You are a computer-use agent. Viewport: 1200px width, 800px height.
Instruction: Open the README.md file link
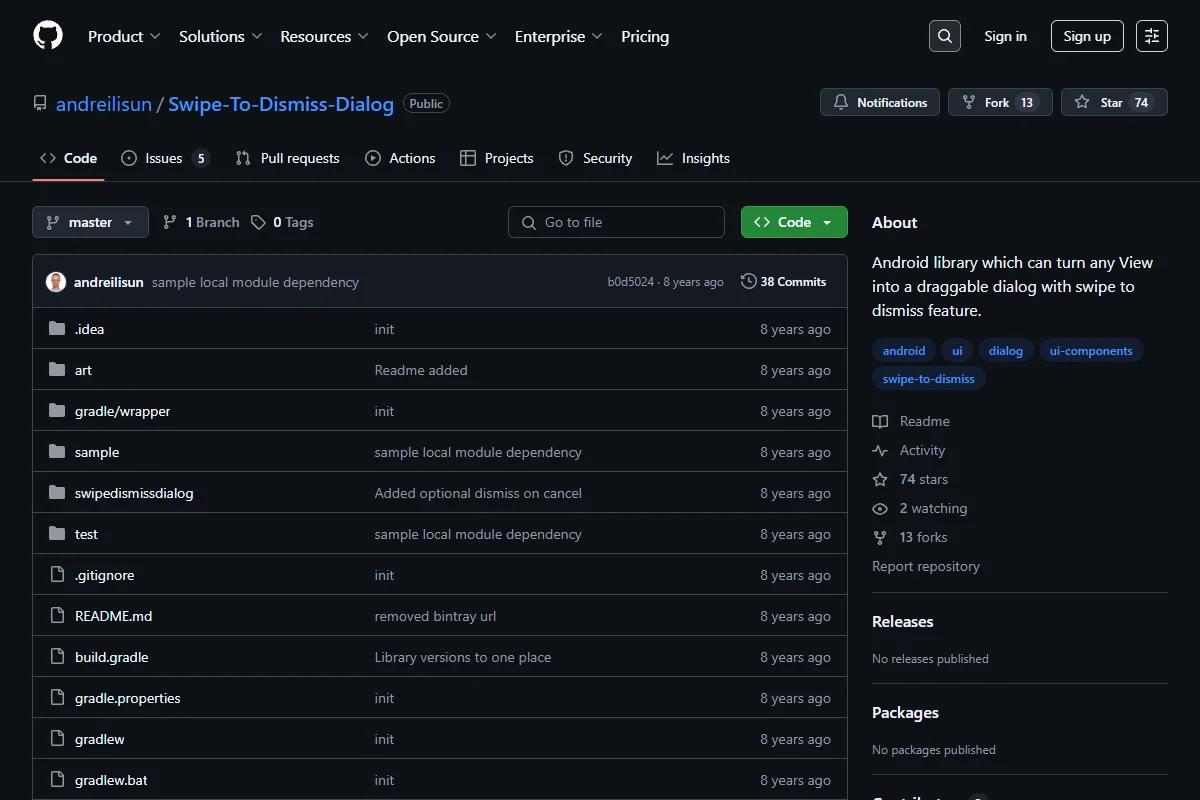[x=114, y=616]
